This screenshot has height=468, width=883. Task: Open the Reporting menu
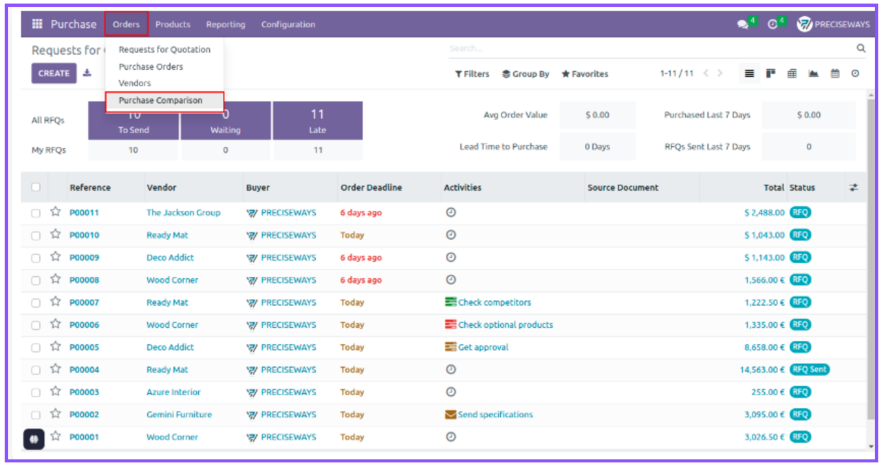point(225,24)
